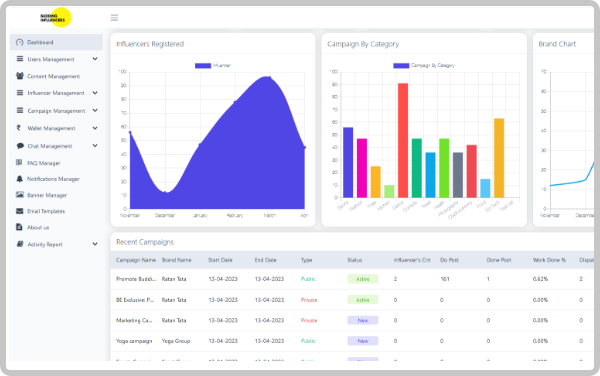Click the Dashboard gauge icon
The image size is (600, 376).
coord(20,42)
